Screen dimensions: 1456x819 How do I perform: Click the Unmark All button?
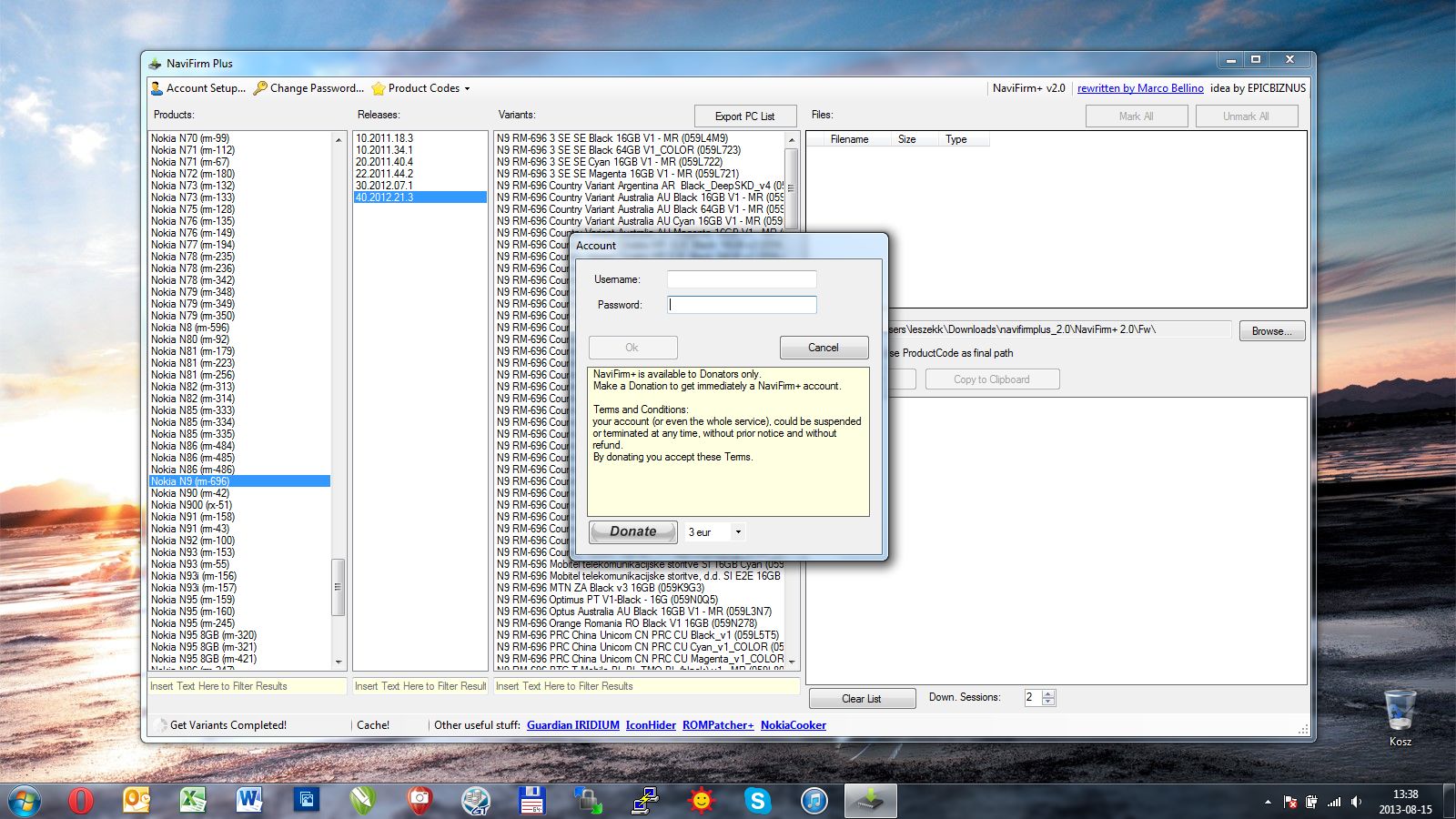1246,116
